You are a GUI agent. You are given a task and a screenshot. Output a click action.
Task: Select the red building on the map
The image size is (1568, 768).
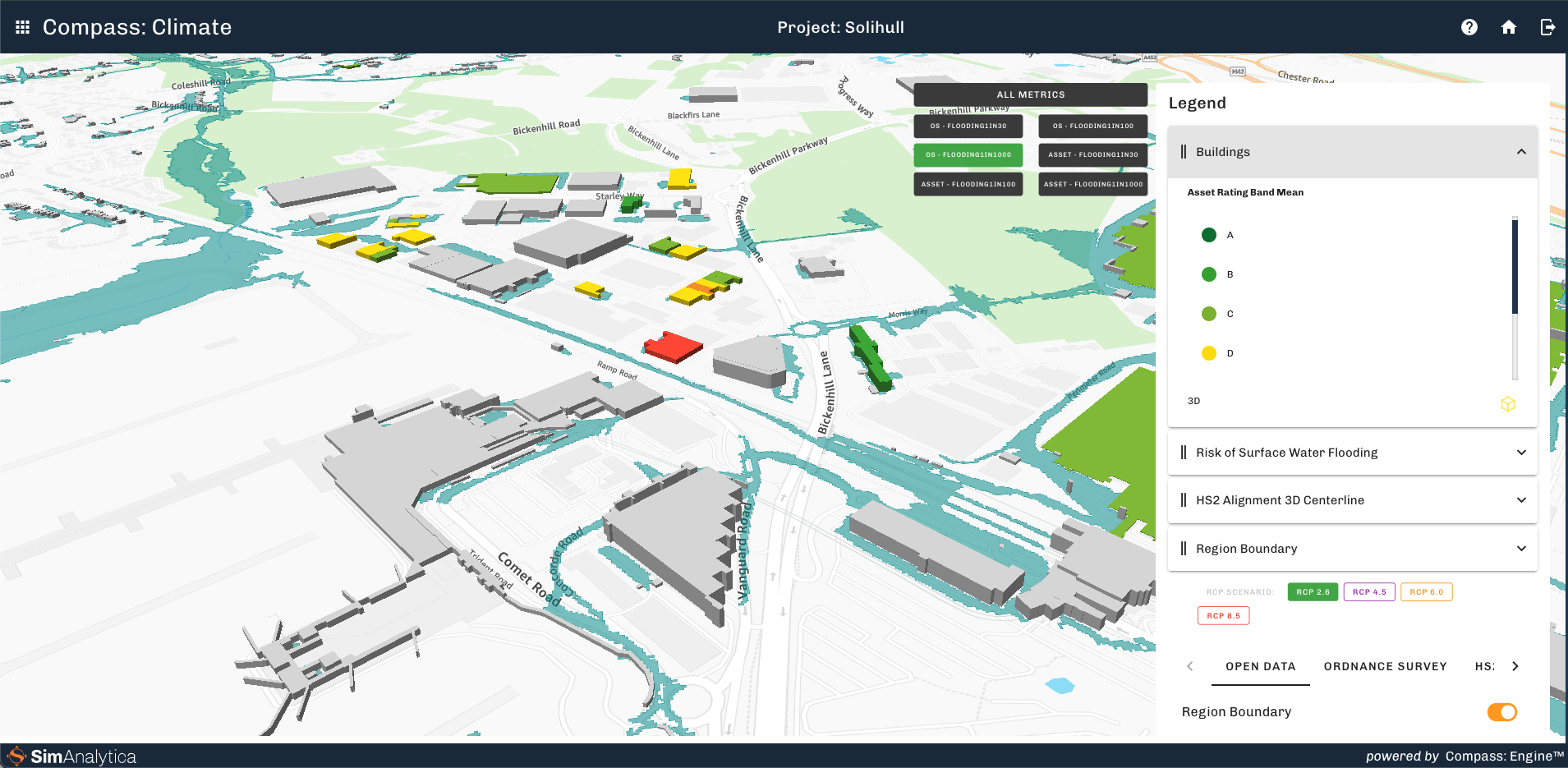672,347
